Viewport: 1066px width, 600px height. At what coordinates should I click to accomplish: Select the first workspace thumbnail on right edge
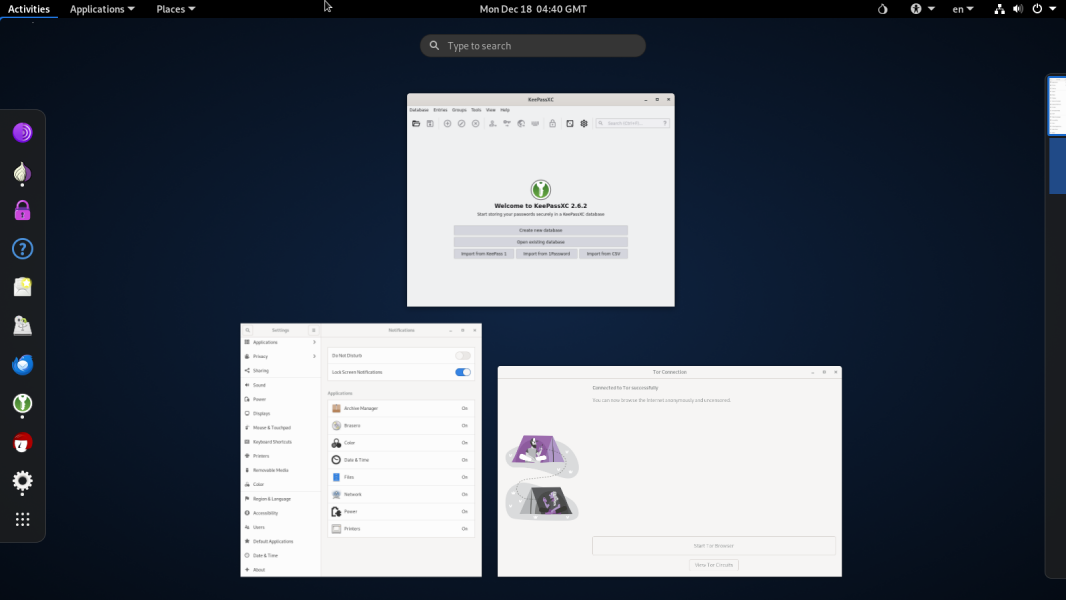(1057, 105)
